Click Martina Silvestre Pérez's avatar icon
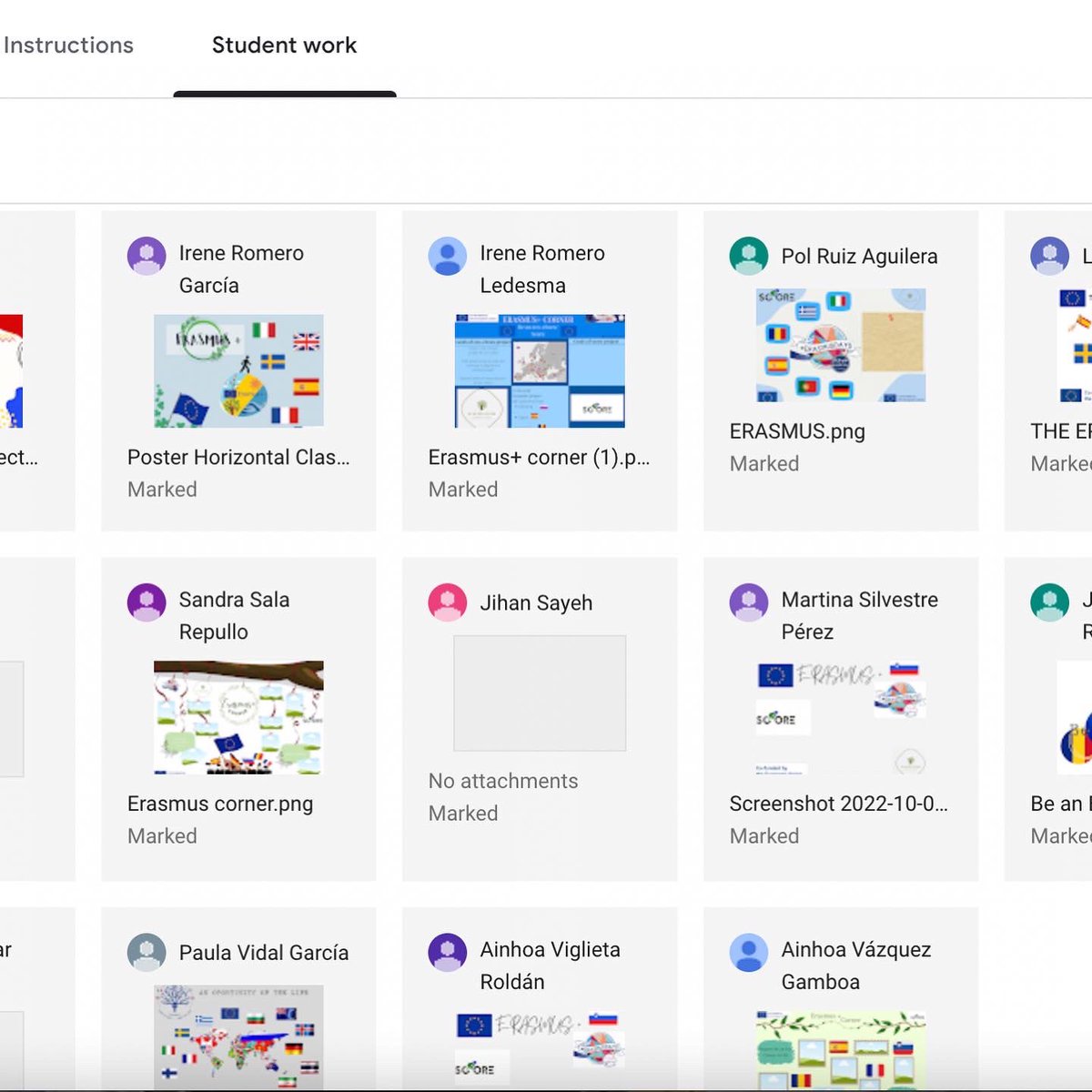 [749, 602]
